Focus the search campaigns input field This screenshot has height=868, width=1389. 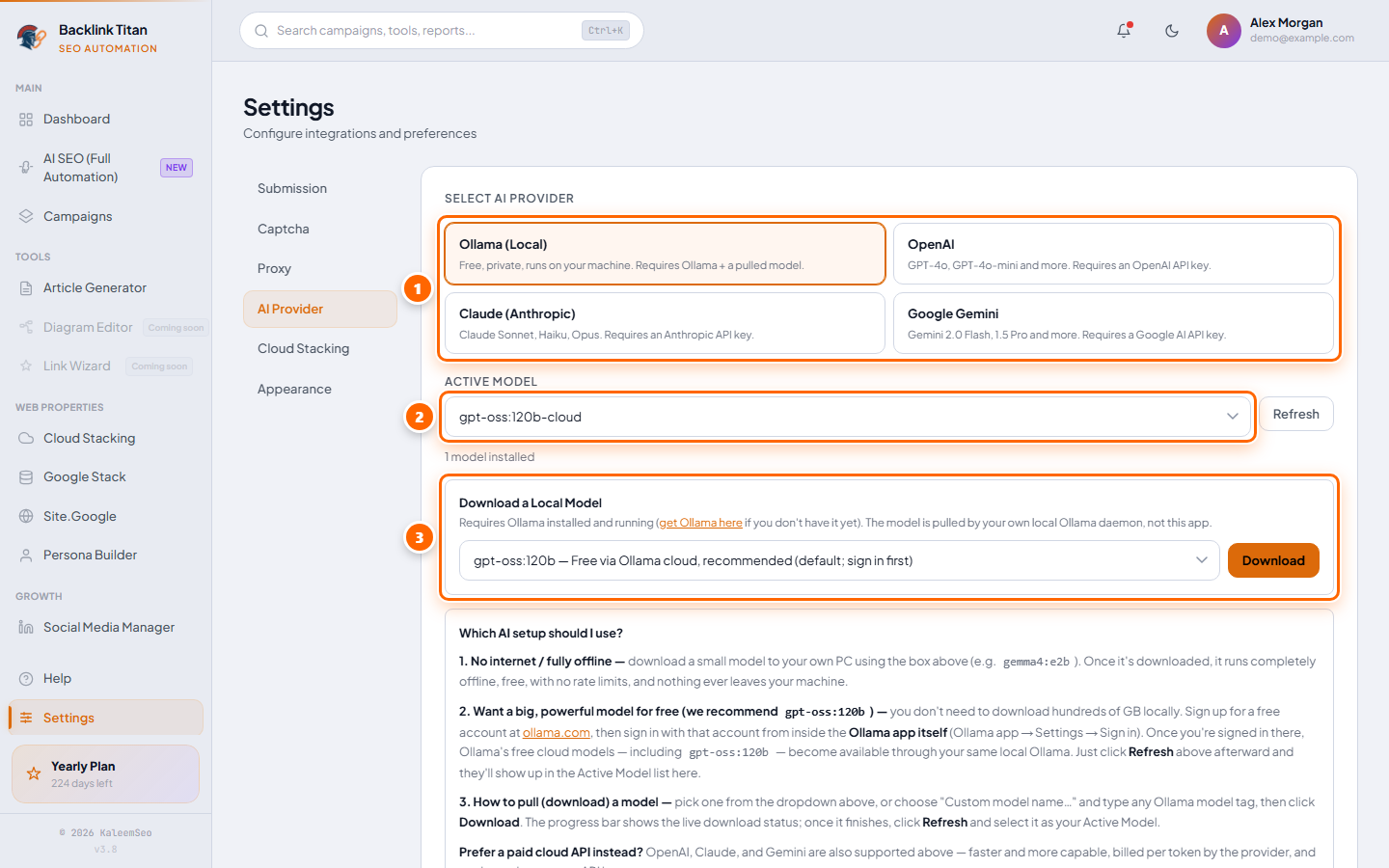(x=442, y=31)
